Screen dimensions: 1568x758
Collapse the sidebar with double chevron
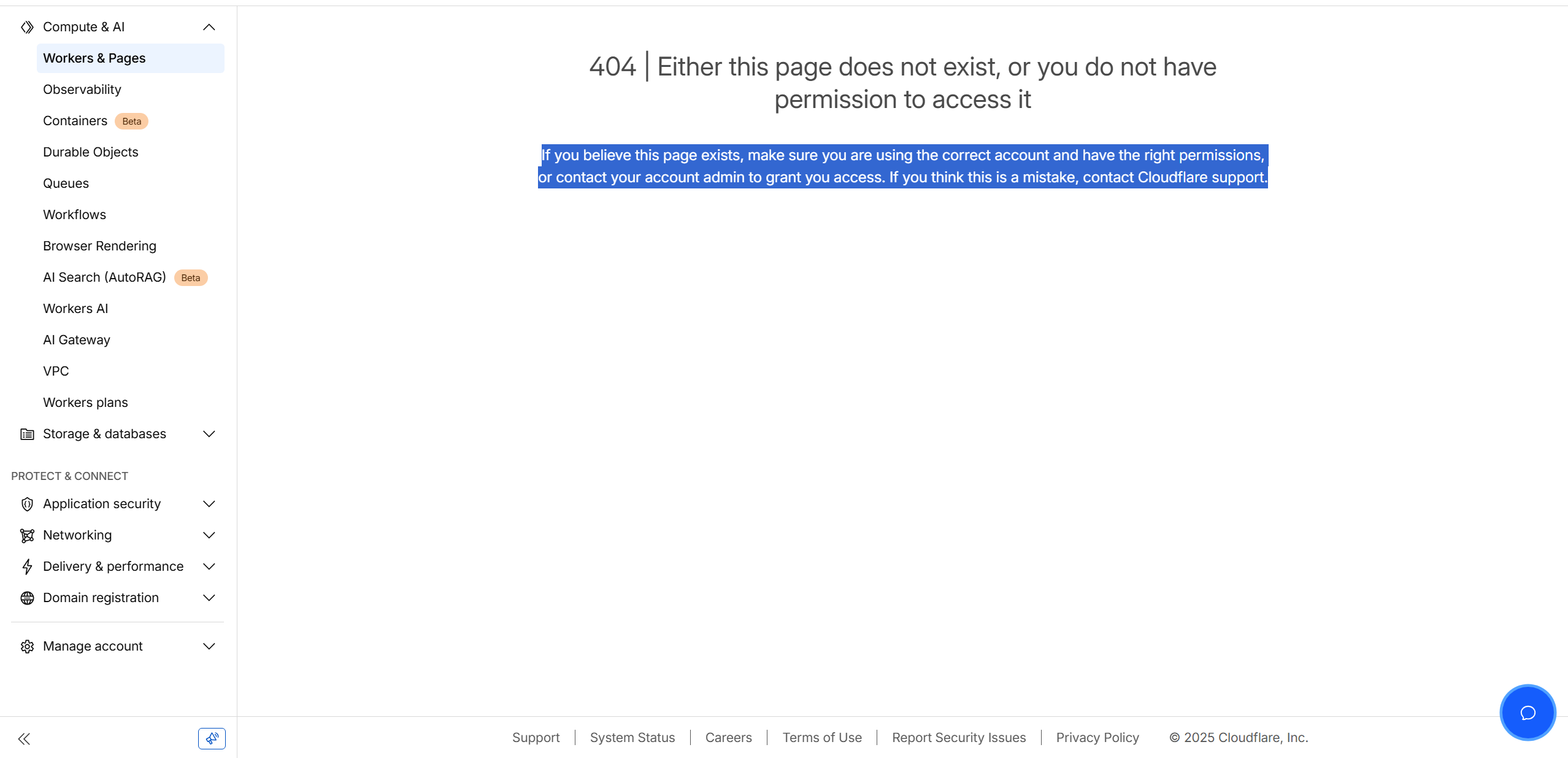point(24,739)
